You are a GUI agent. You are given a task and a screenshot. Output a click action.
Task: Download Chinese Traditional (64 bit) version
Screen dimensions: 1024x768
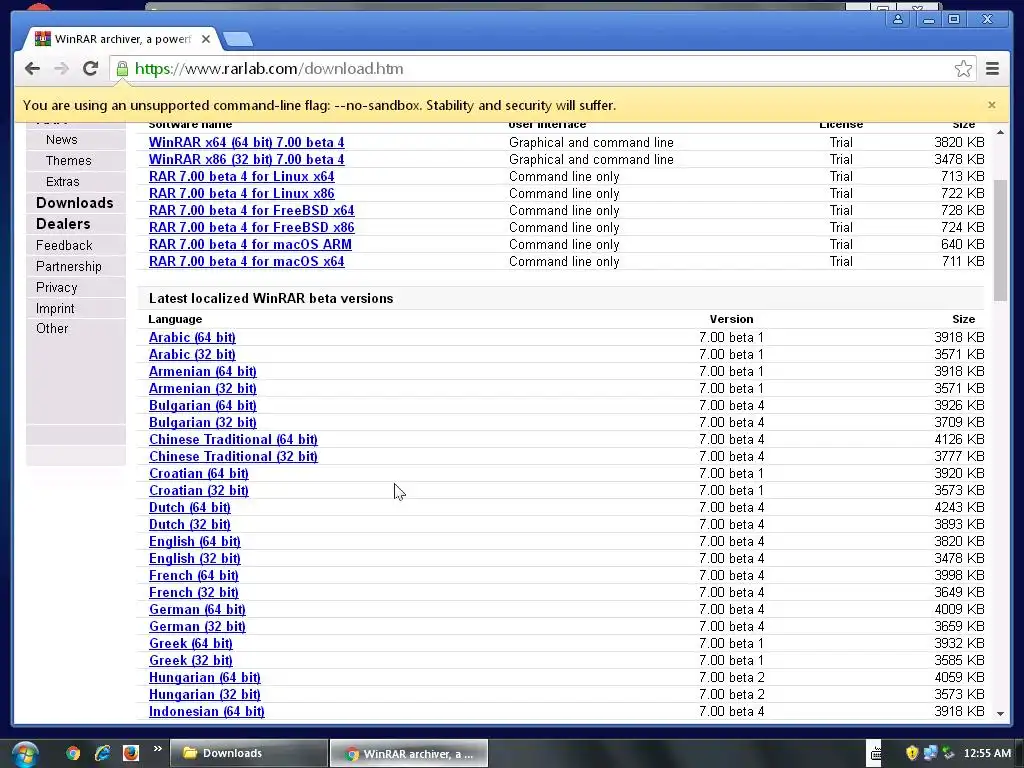click(233, 440)
